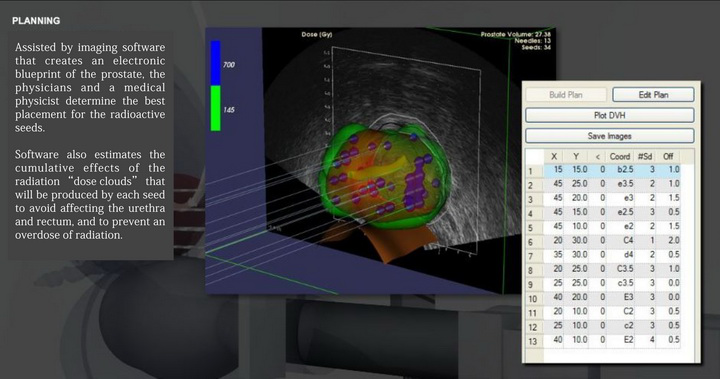Click the PLANNING heading
720x379 pixels.
click(x=36, y=21)
